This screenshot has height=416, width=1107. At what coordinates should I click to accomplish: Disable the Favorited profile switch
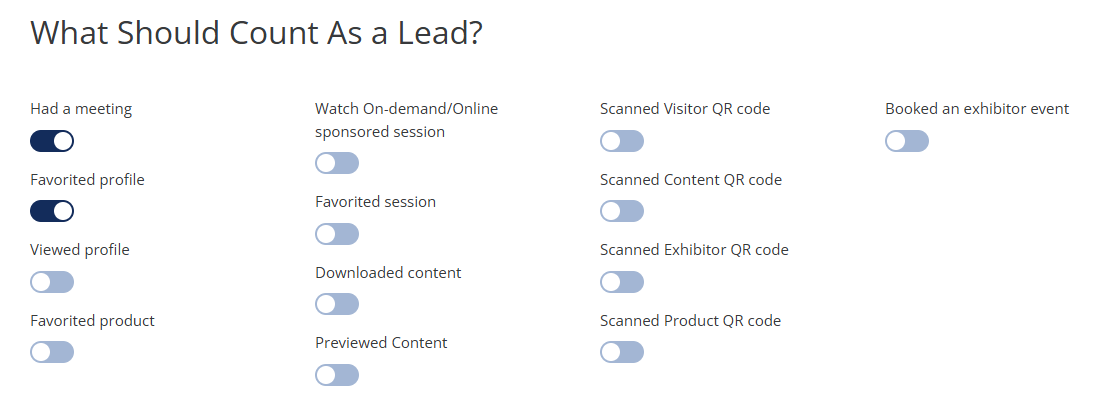click(52, 211)
